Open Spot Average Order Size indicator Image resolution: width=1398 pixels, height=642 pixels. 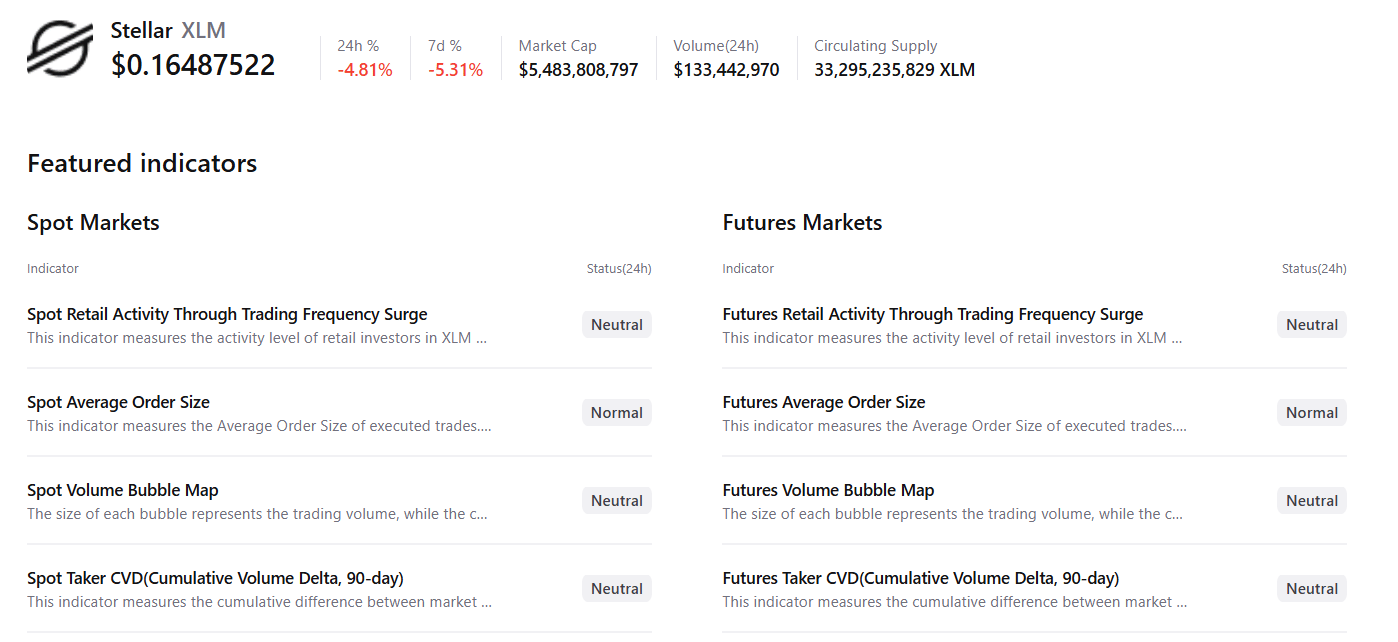[118, 403]
